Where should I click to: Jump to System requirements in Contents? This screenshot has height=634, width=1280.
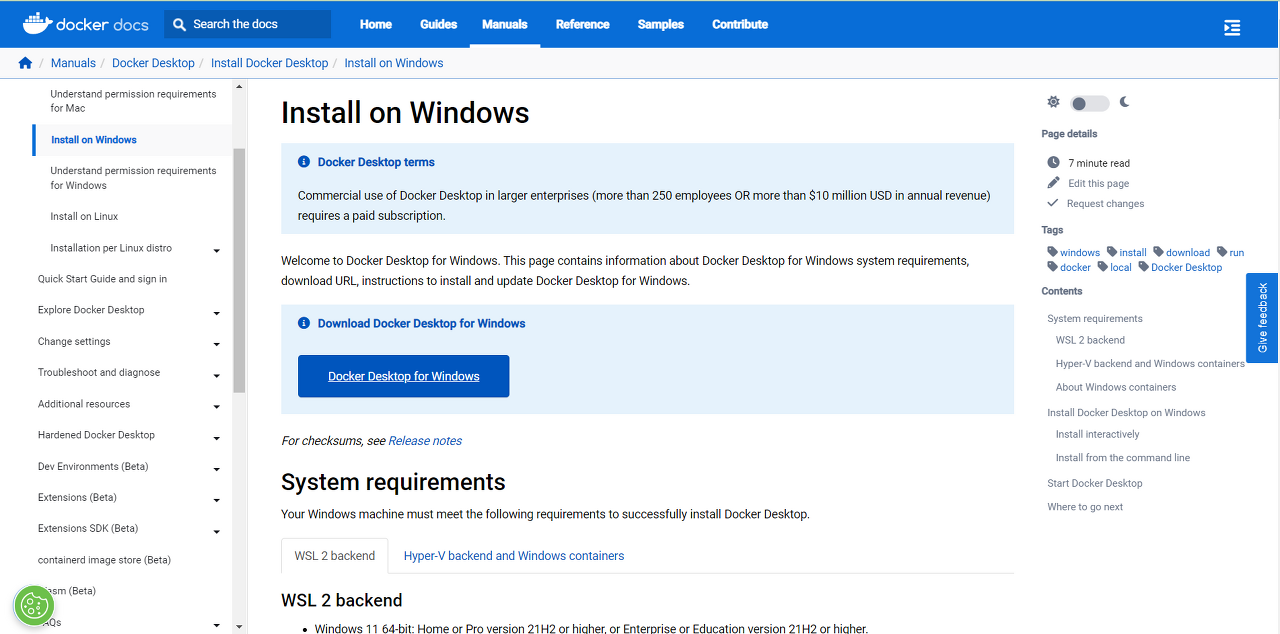pos(1095,318)
